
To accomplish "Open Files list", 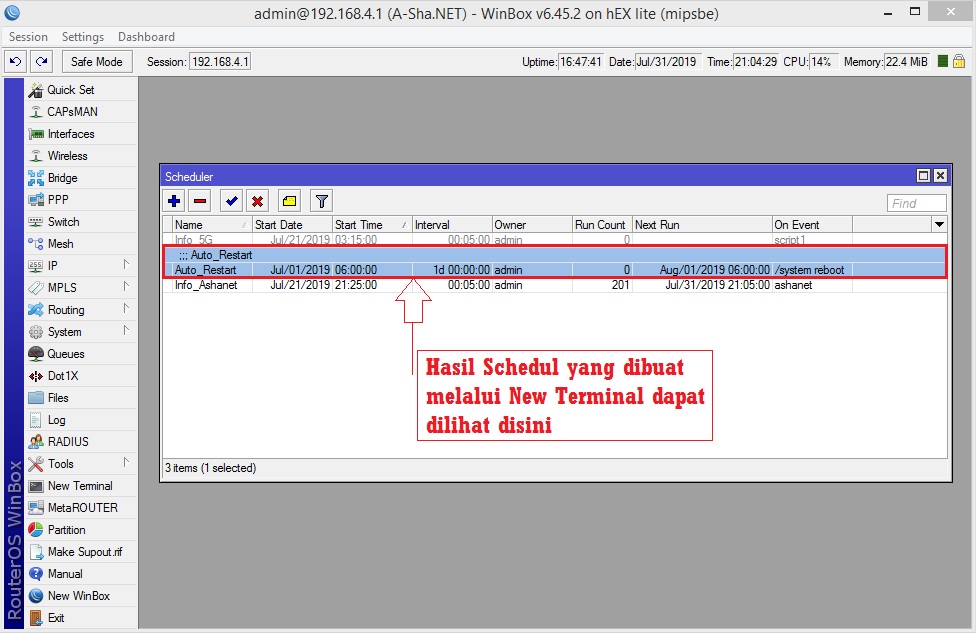I will [x=58, y=398].
